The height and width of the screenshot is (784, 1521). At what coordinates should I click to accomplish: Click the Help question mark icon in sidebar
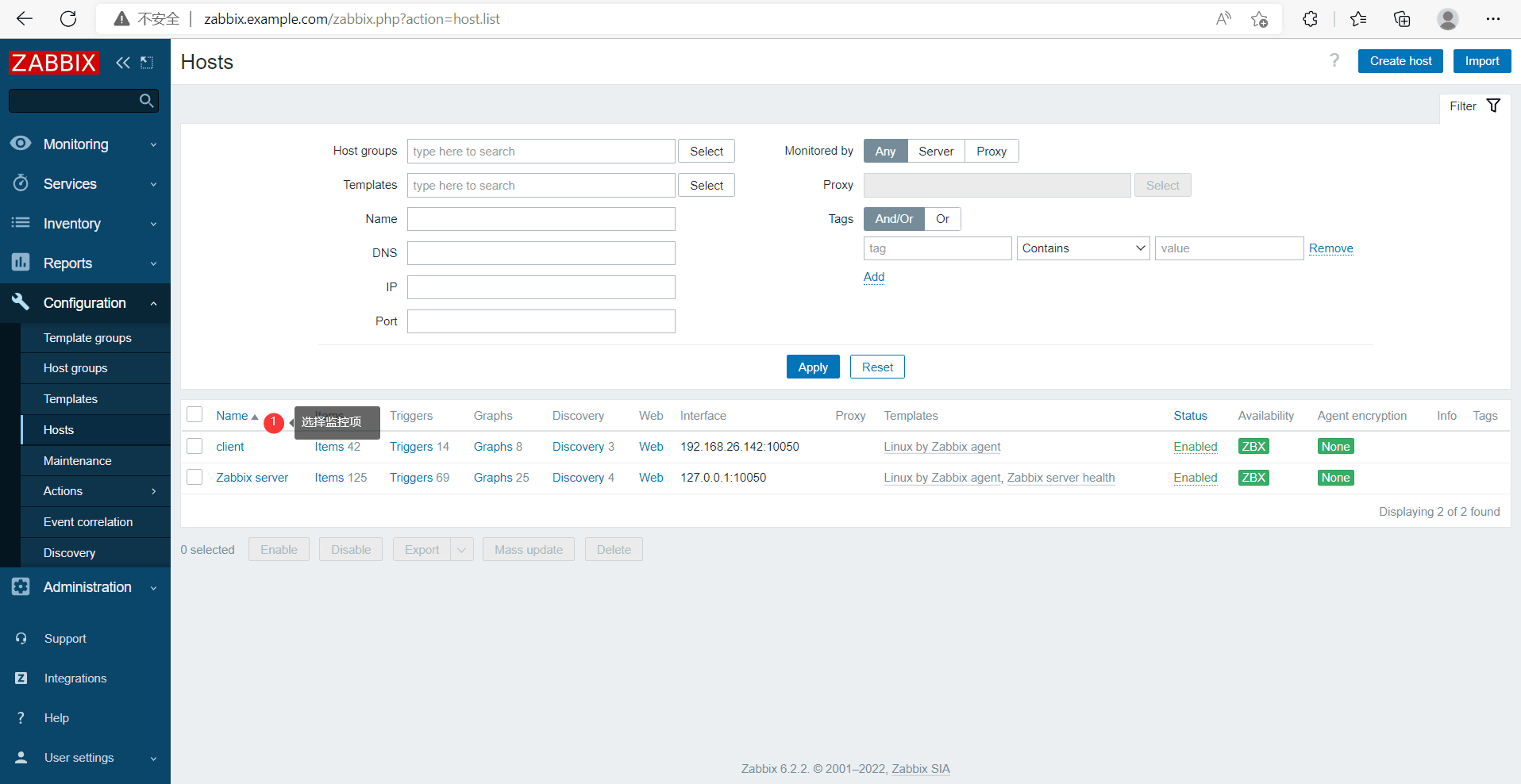click(21, 718)
